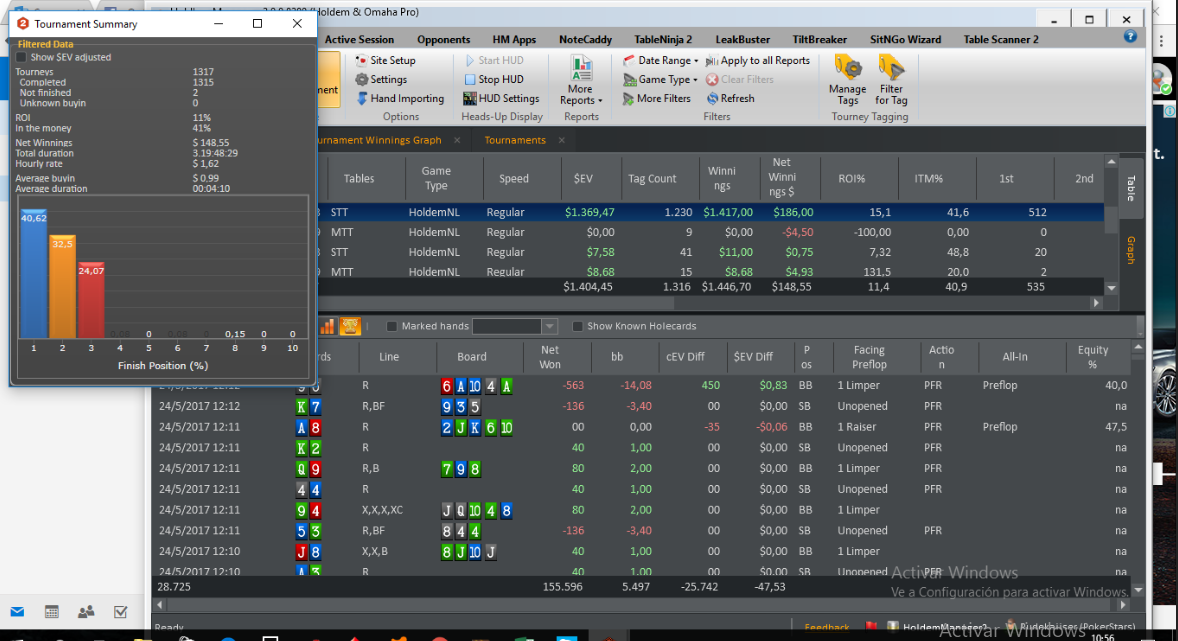1178x641 pixels.
Task: Open Mail in the left sidebar
Action: [17, 612]
